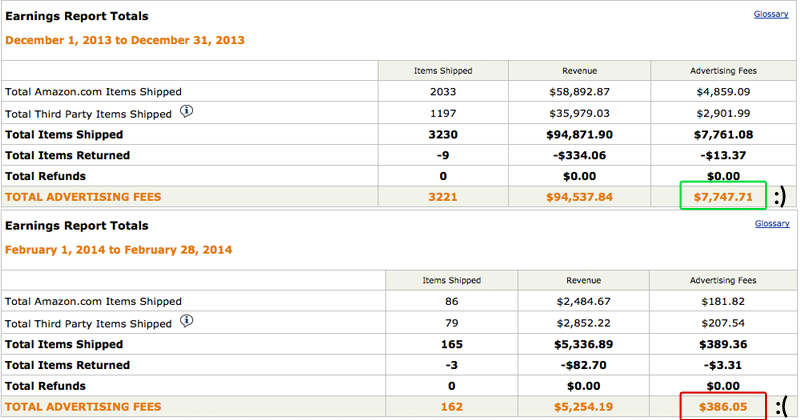Select the $181.82 advertising fees cell
Image resolution: width=800 pixels, height=420 pixels.
(x=723, y=302)
